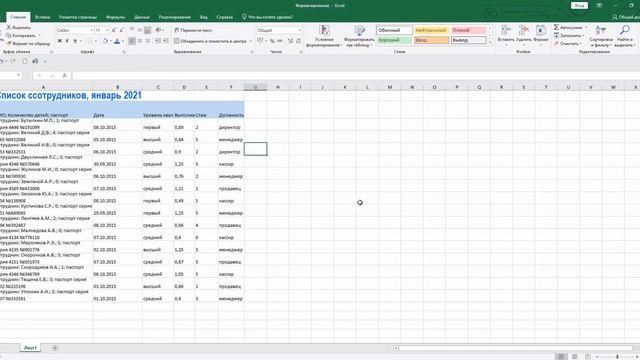Image resolution: width=640 pixels, height=360 pixels.
Task: Toggle top vertical alignment
Action: click(132, 30)
